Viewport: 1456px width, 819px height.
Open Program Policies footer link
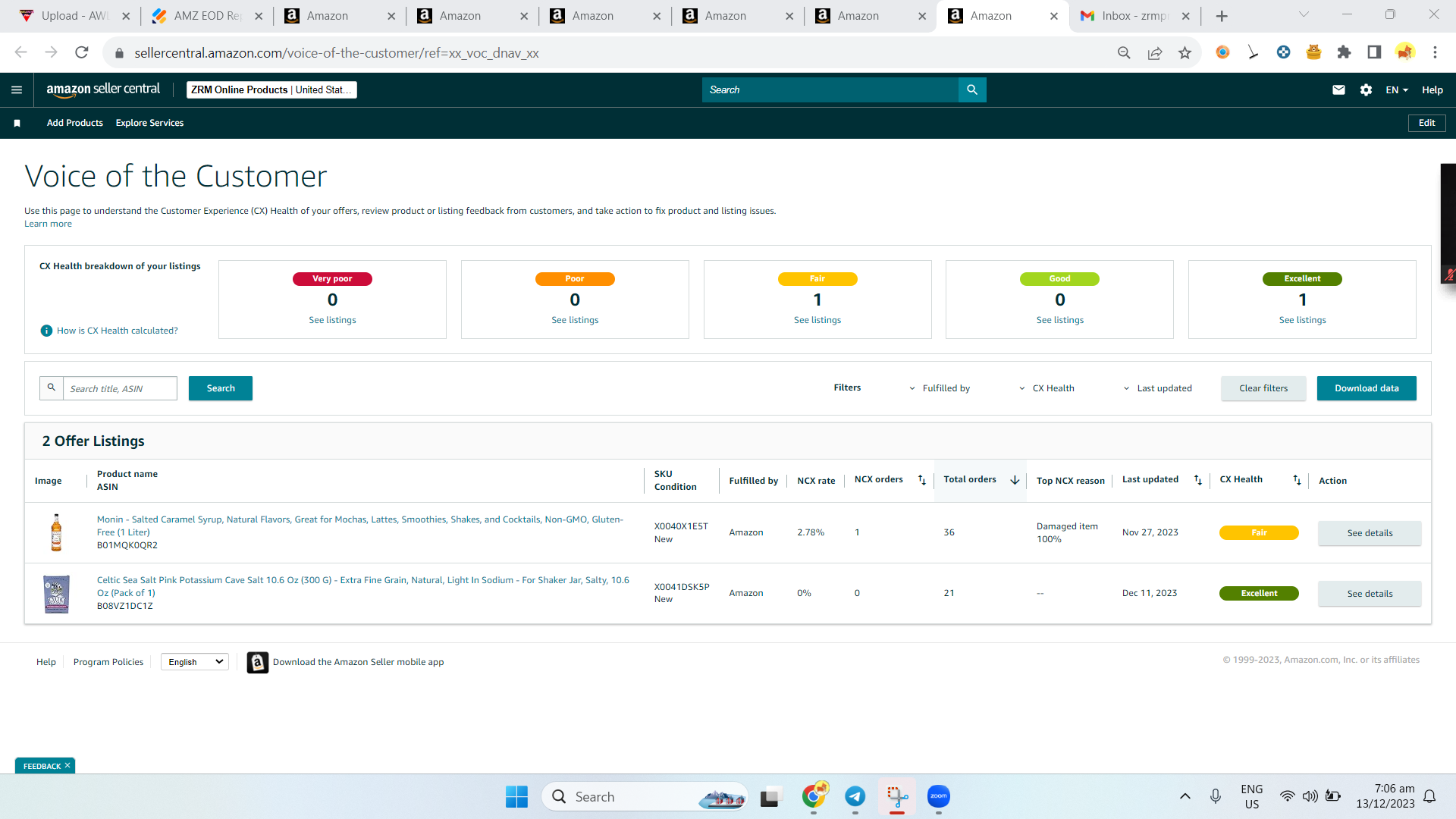click(x=108, y=662)
